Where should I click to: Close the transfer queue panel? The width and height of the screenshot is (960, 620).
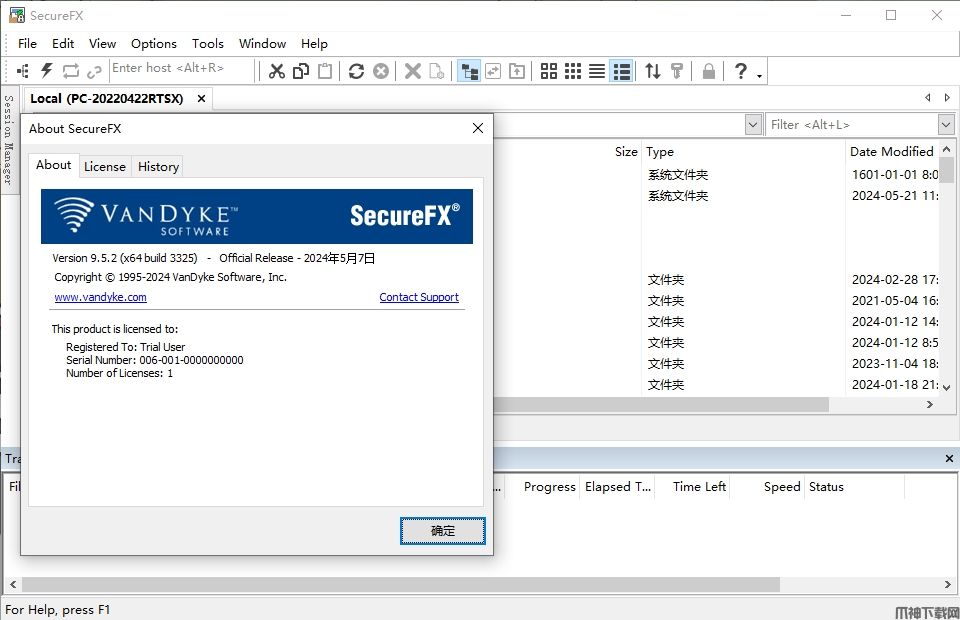(949, 458)
